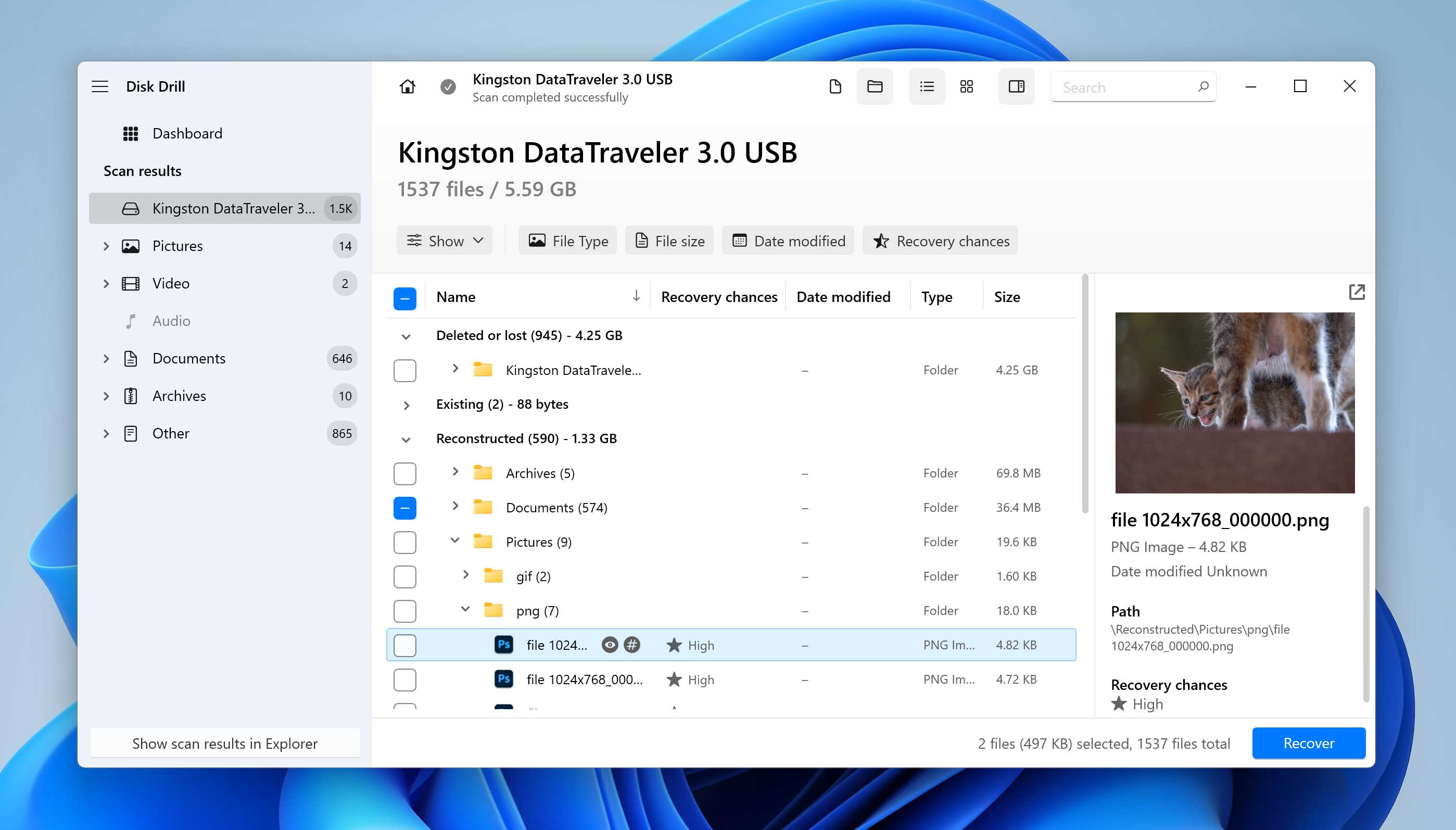Check the gif (2) checkbox
The height and width of the screenshot is (830, 1456).
click(x=404, y=576)
